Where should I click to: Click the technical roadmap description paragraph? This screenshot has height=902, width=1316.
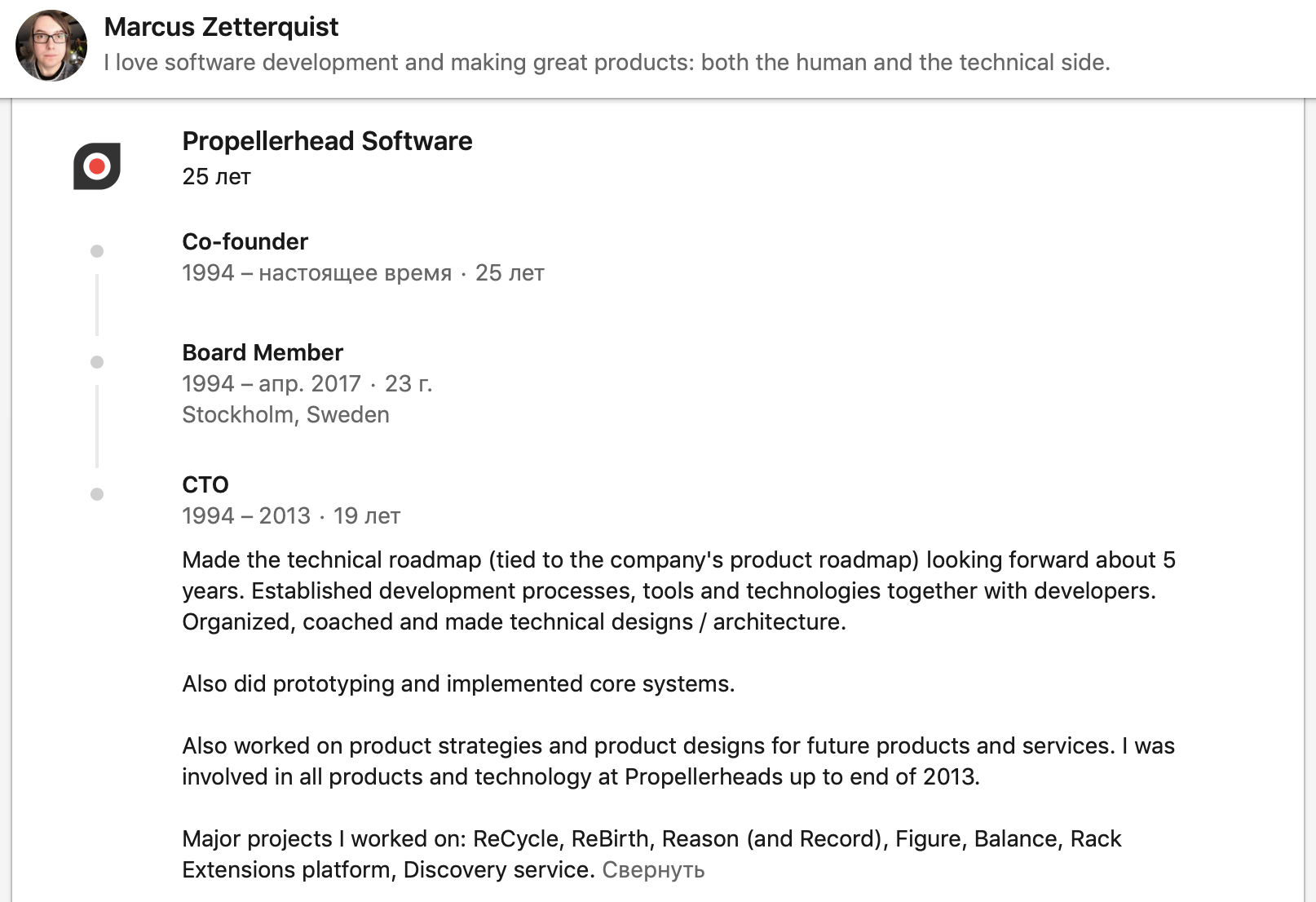(x=678, y=590)
